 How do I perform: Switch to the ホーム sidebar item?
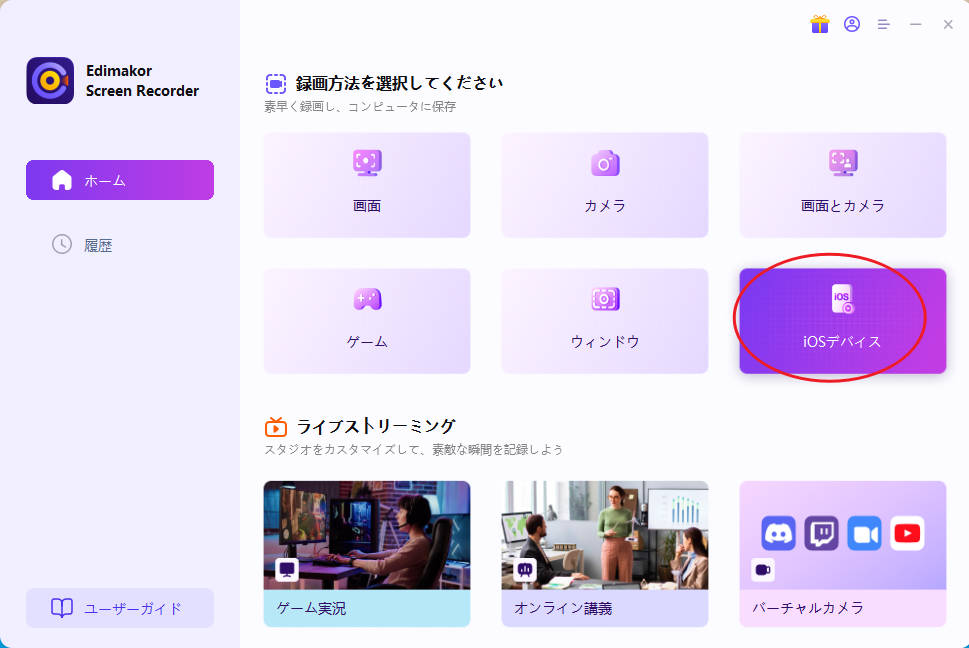click(119, 179)
